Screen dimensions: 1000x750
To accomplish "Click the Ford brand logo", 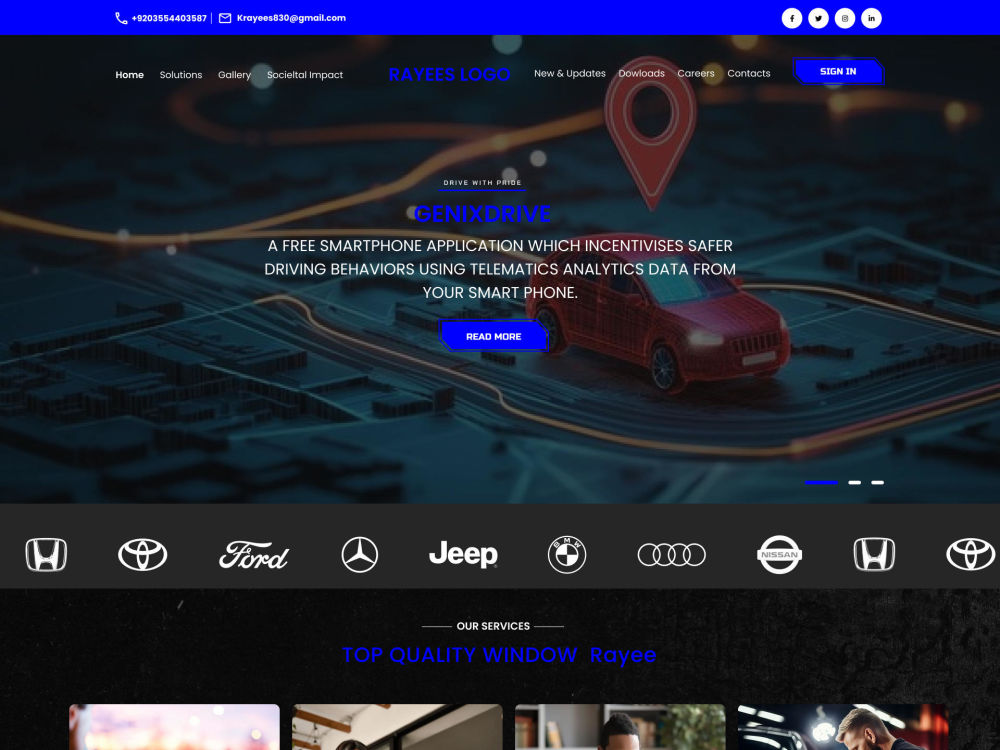I will (x=254, y=555).
